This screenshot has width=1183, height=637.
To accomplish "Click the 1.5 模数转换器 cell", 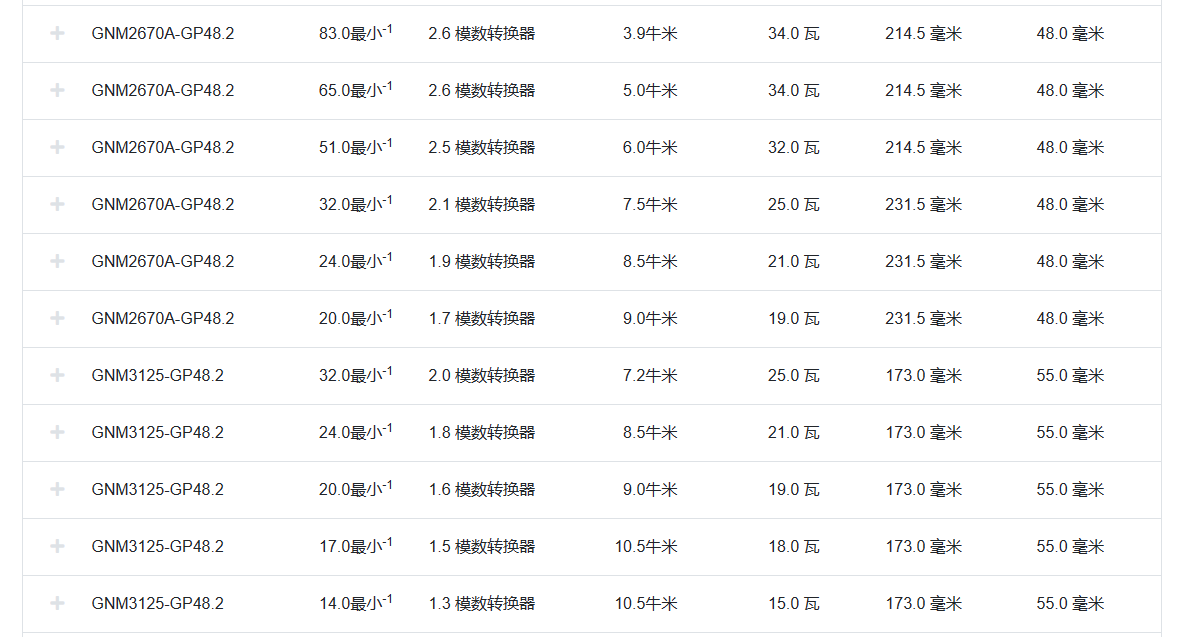I will pyautogui.click(x=481, y=547).
